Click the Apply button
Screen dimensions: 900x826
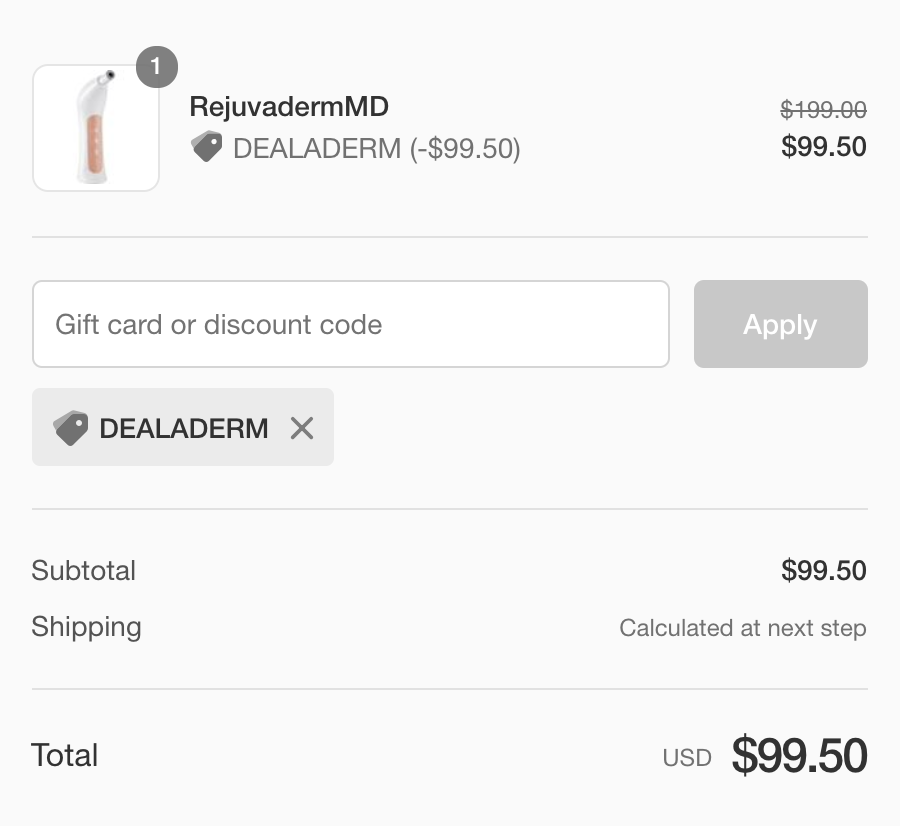click(781, 324)
